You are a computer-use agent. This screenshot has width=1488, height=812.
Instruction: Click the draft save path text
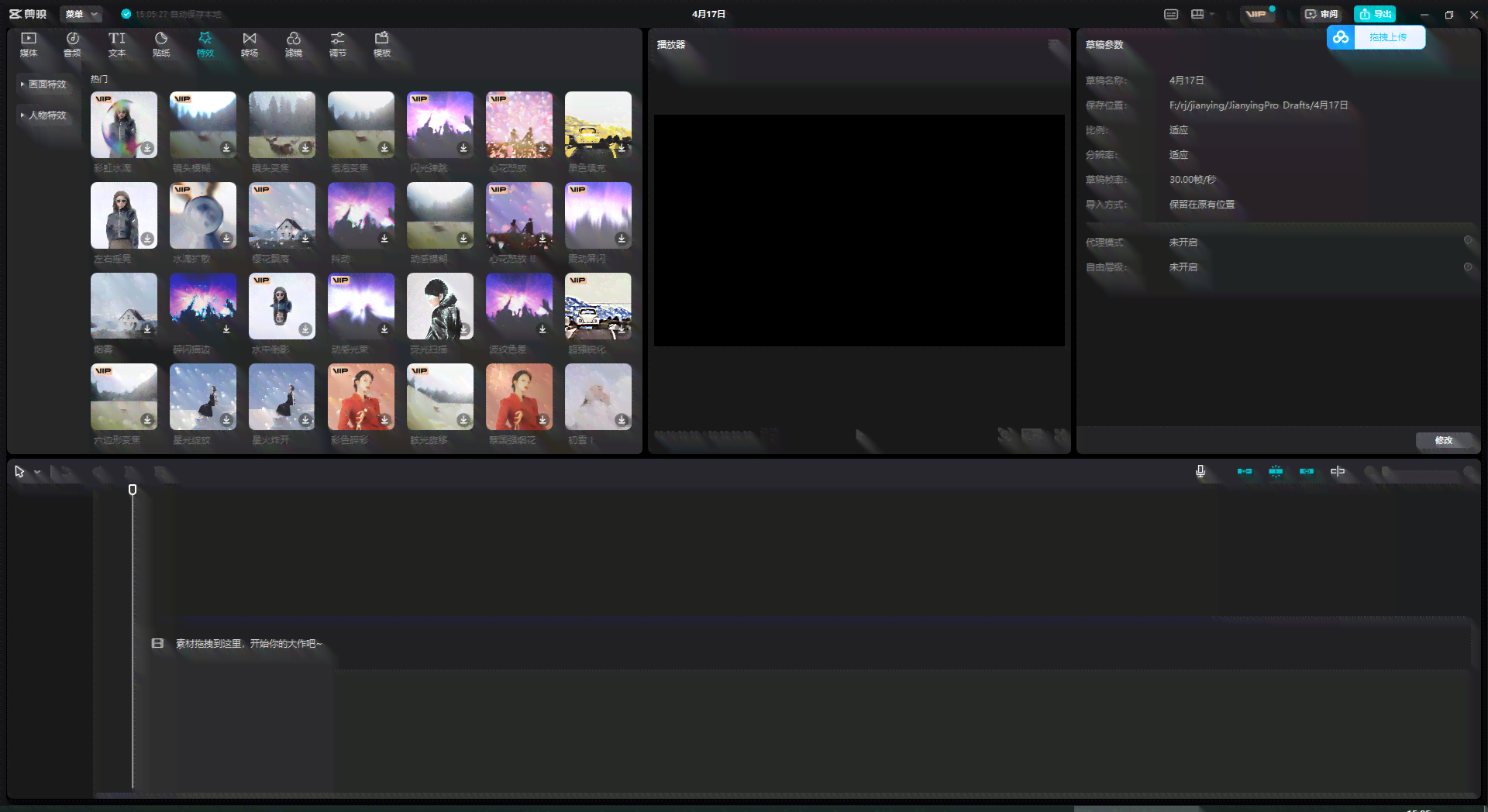[1259, 105]
